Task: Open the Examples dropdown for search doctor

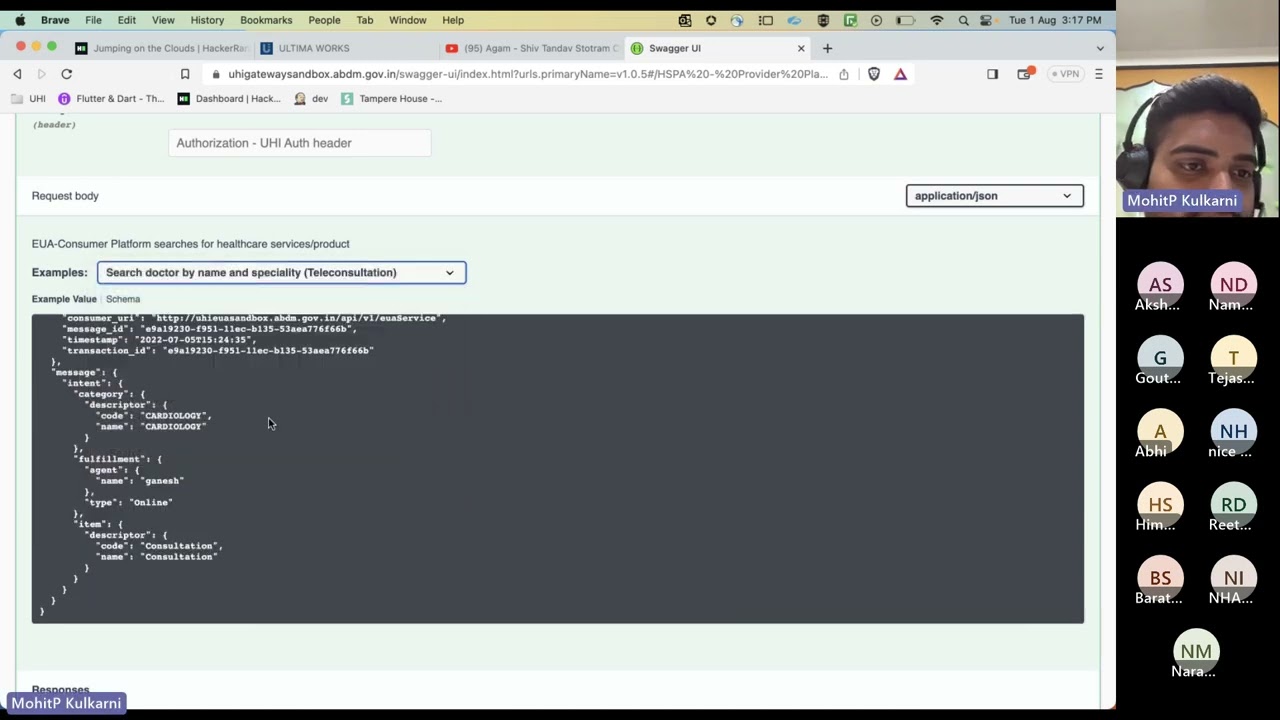Action: tap(281, 272)
